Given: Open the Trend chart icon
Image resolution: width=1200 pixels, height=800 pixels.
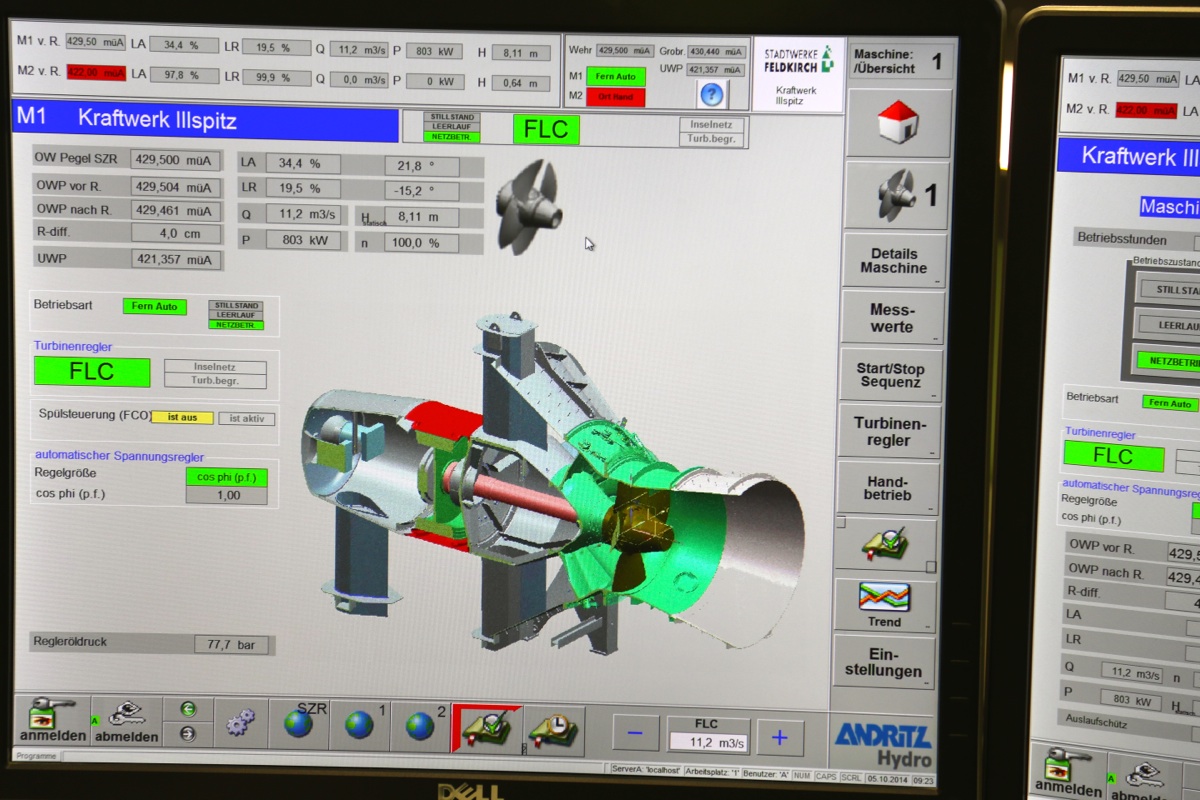Looking at the screenshot, I should pyautogui.click(x=884, y=604).
